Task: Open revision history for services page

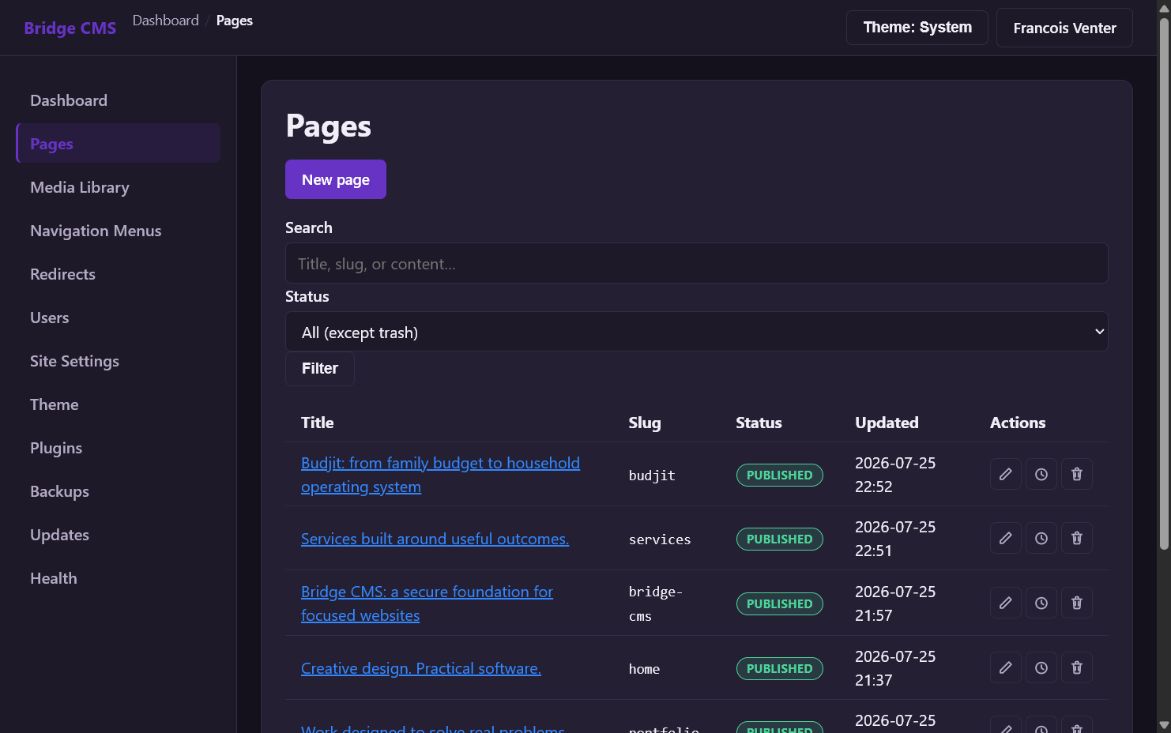Action: 1041,538
